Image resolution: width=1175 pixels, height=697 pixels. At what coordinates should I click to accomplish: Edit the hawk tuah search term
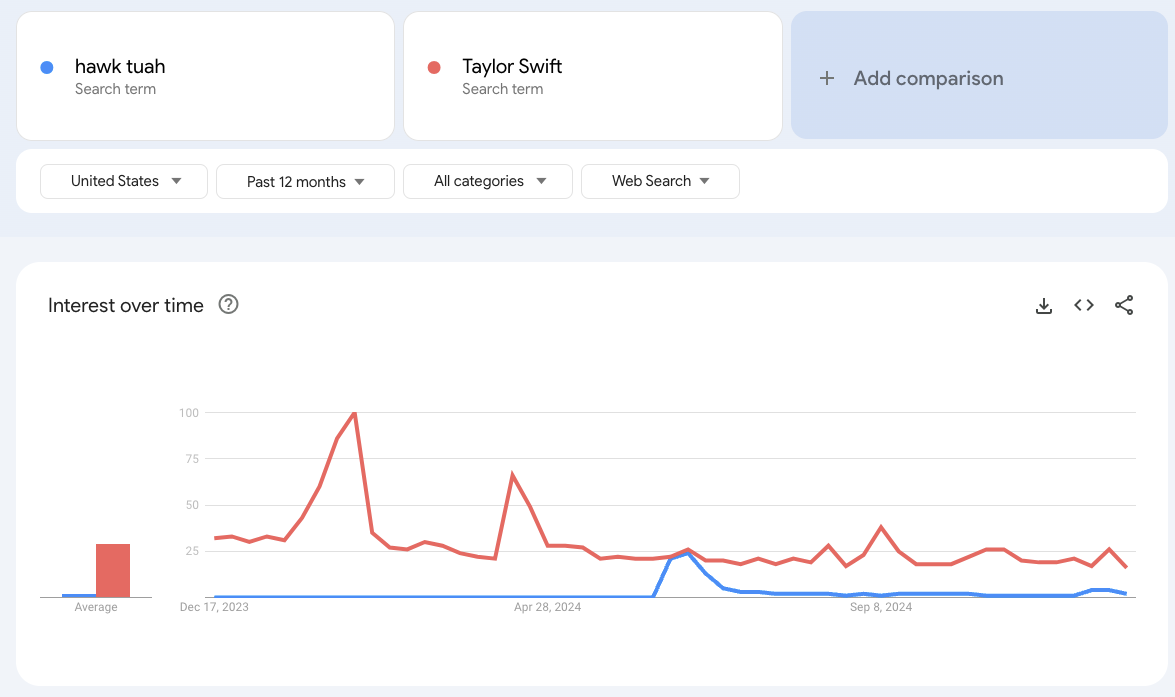tap(120, 66)
